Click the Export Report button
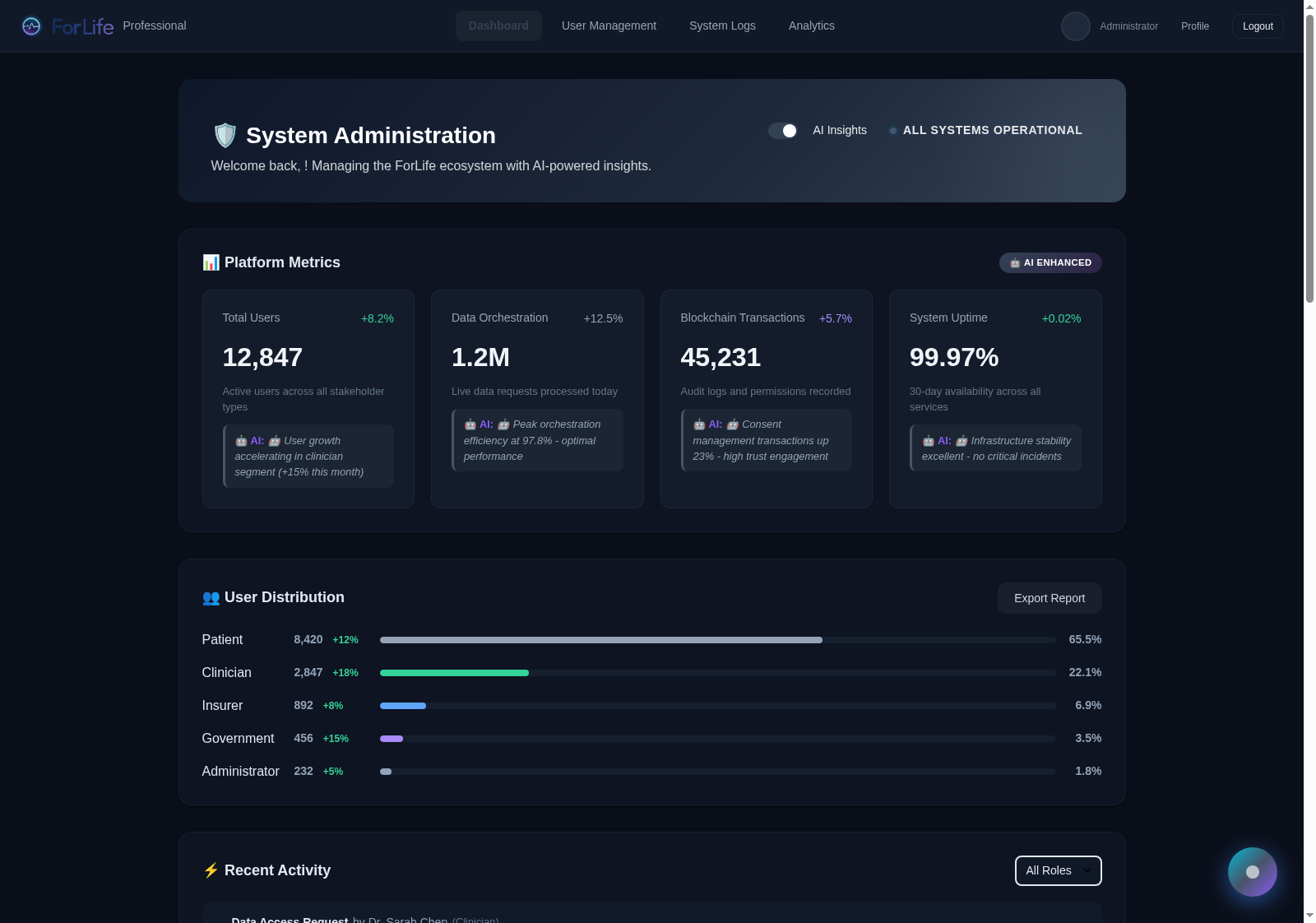The image size is (1316, 923). (x=1050, y=598)
